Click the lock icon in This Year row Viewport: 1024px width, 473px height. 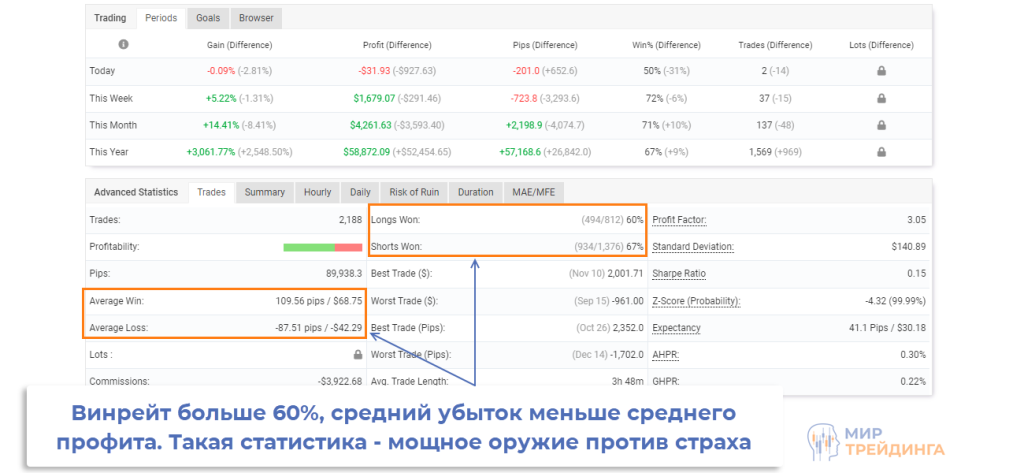pyautogui.click(x=881, y=152)
